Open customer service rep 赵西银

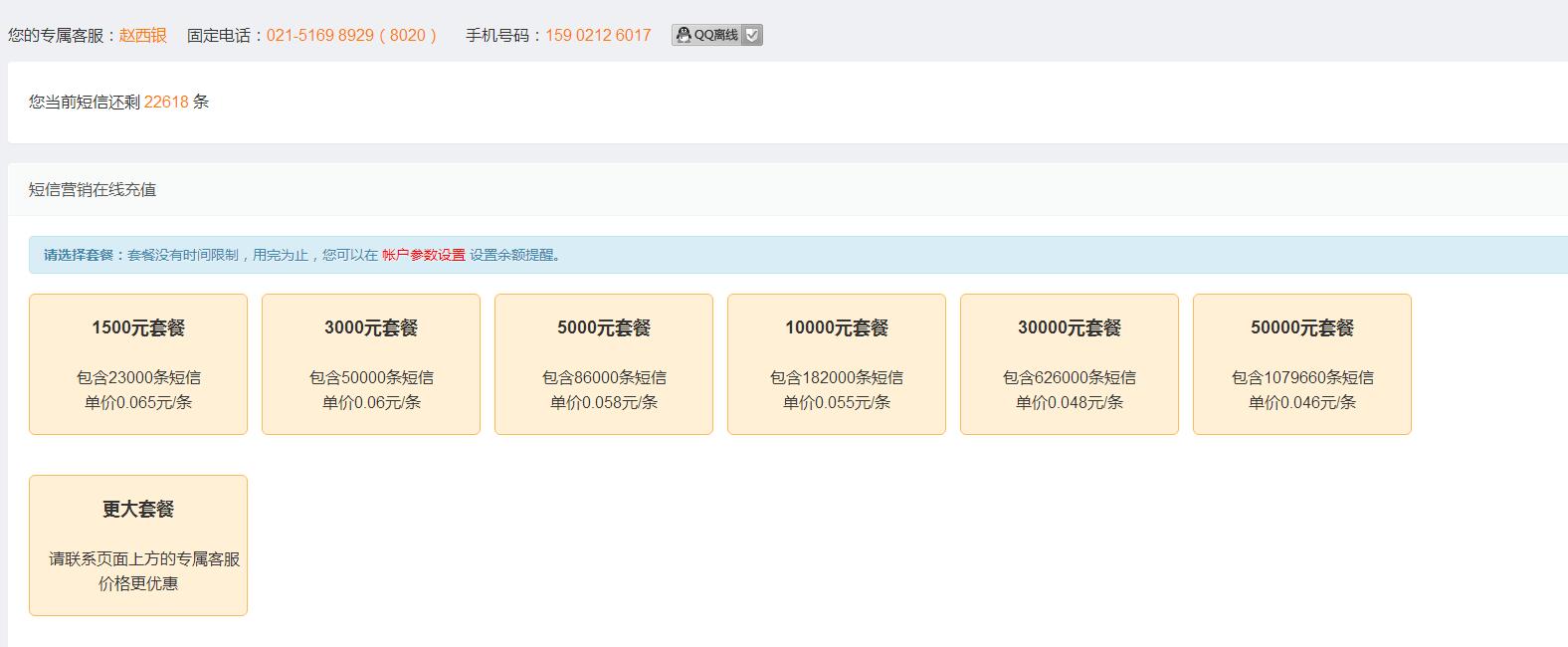(143, 35)
